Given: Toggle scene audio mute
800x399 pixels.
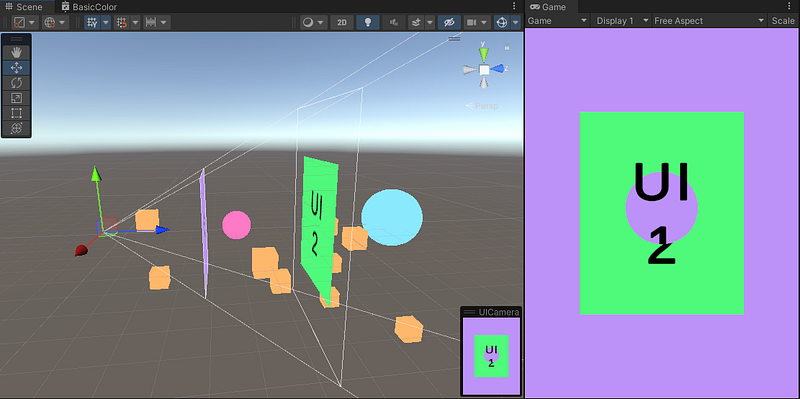Looking at the screenshot, I should (x=394, y=22).
